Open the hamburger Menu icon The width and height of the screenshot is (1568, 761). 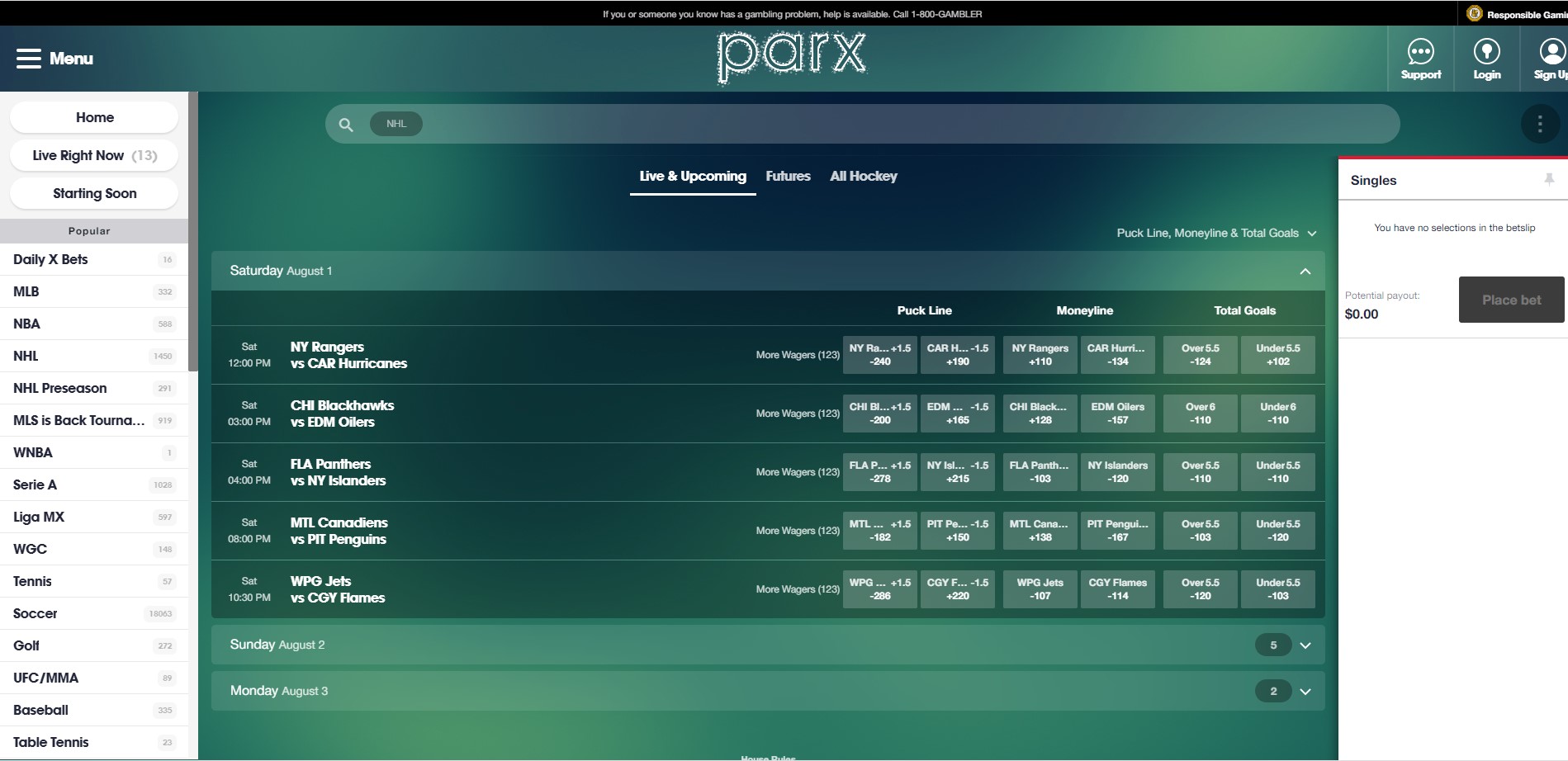29,59
